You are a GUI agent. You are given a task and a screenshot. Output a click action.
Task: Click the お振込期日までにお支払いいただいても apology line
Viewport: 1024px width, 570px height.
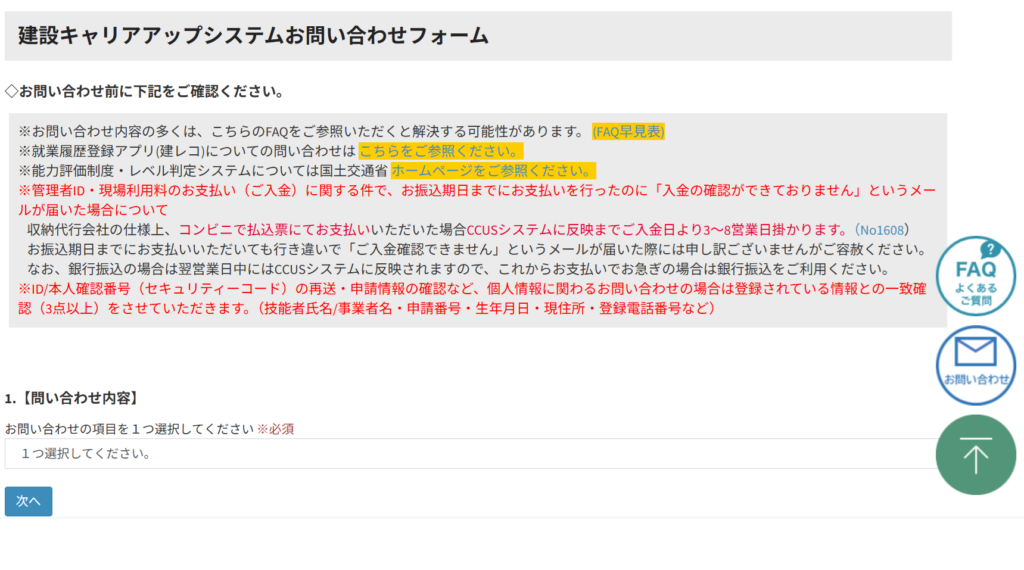pyautogui.click(x=476, y=249)
